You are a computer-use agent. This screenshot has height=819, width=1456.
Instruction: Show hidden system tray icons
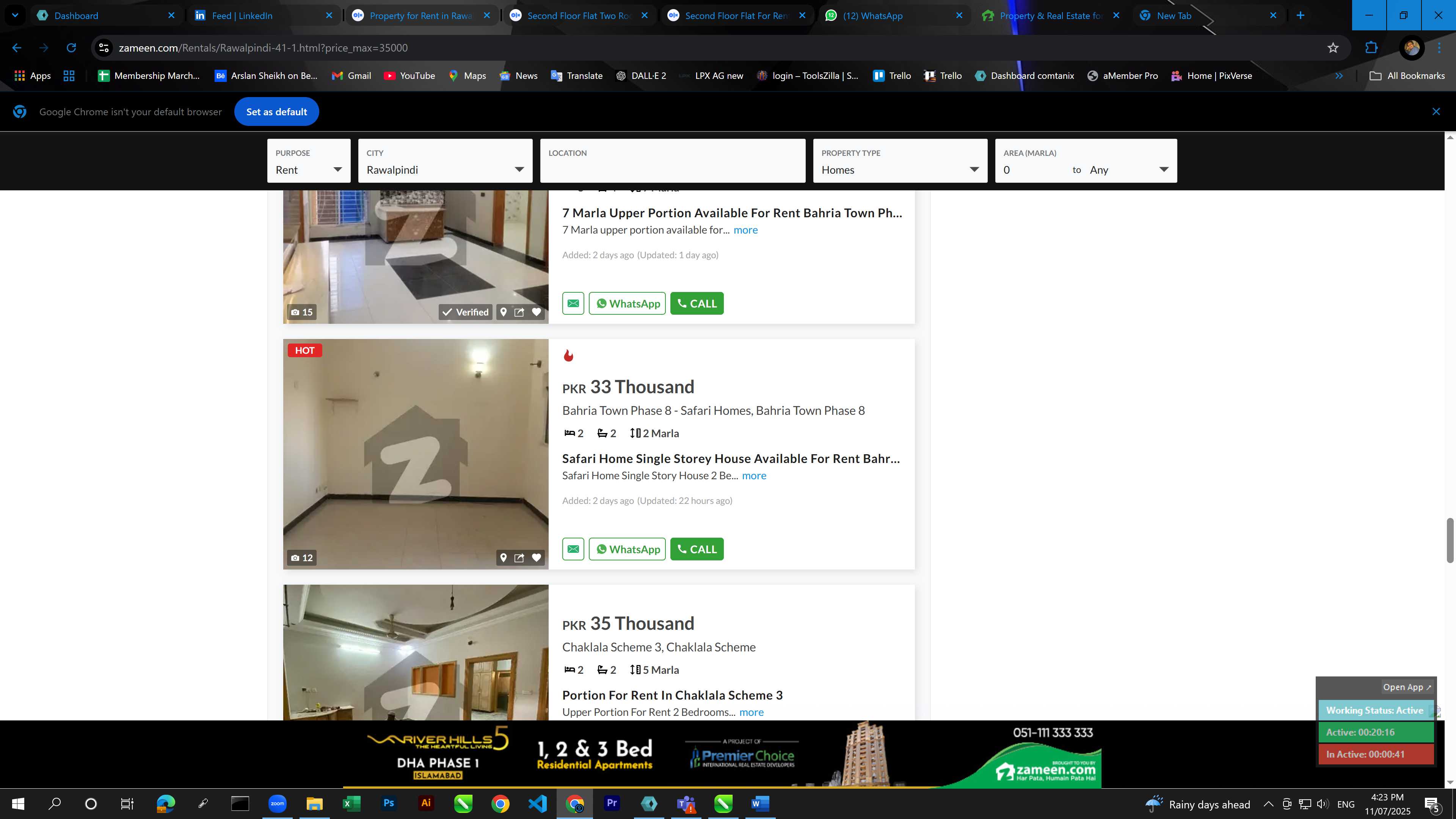click(1268, 804)
